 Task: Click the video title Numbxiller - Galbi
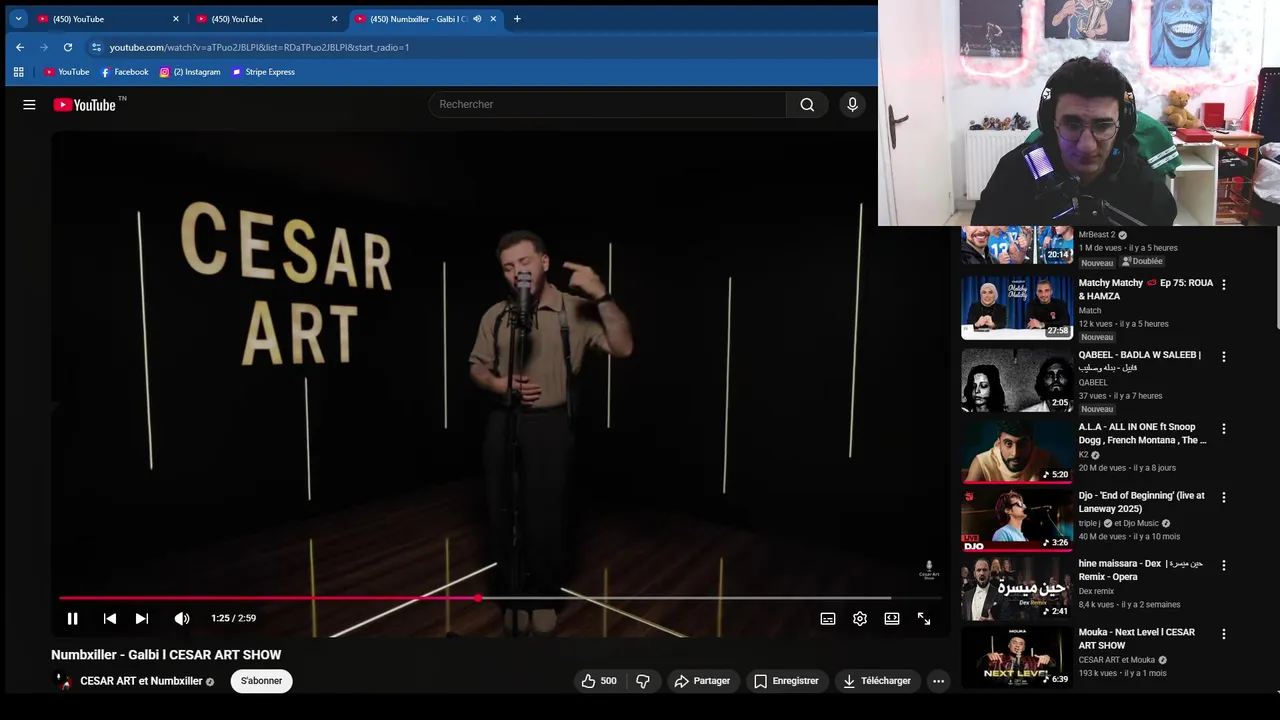166,655
